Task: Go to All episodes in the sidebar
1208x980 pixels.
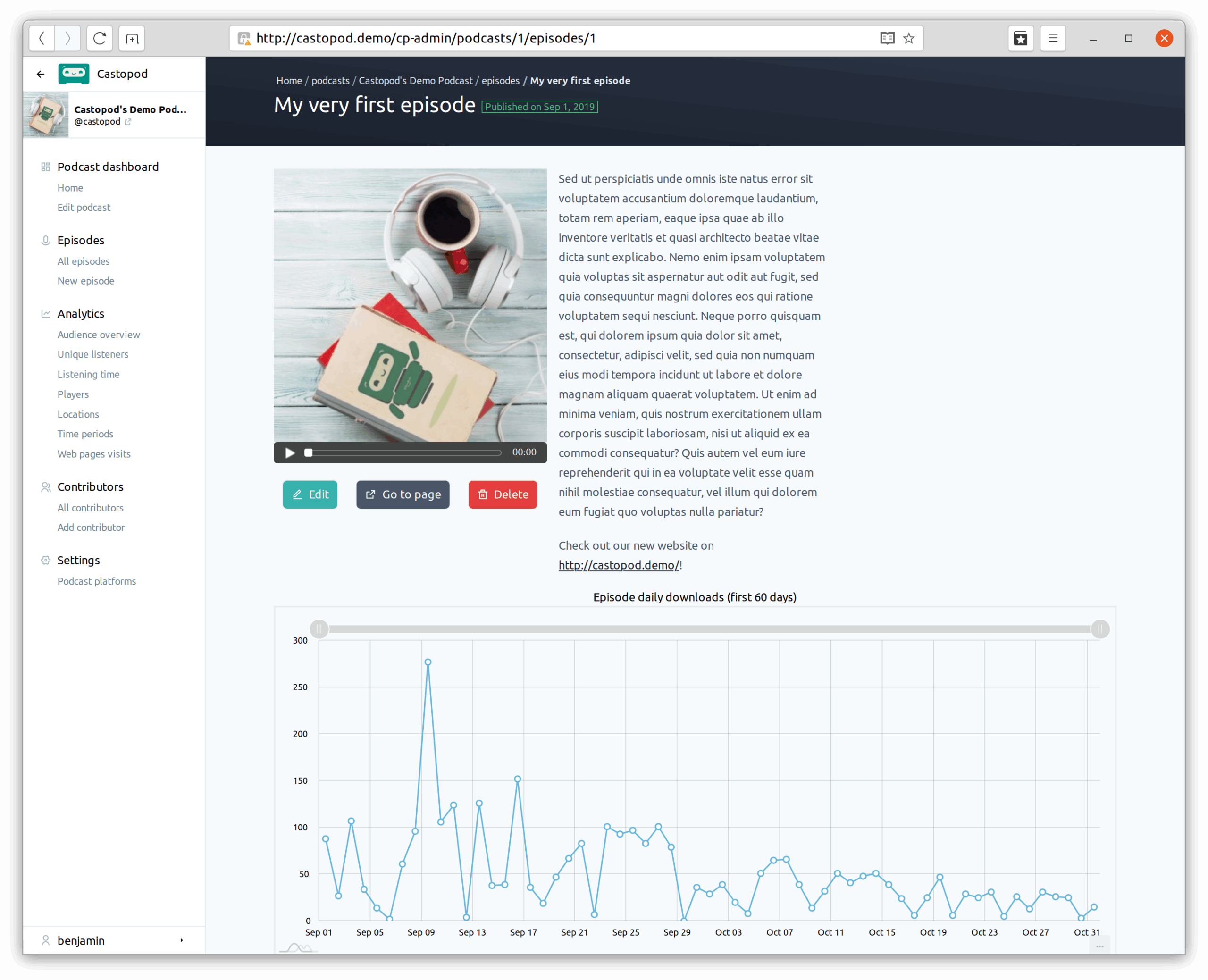Action: coord(84,261)
